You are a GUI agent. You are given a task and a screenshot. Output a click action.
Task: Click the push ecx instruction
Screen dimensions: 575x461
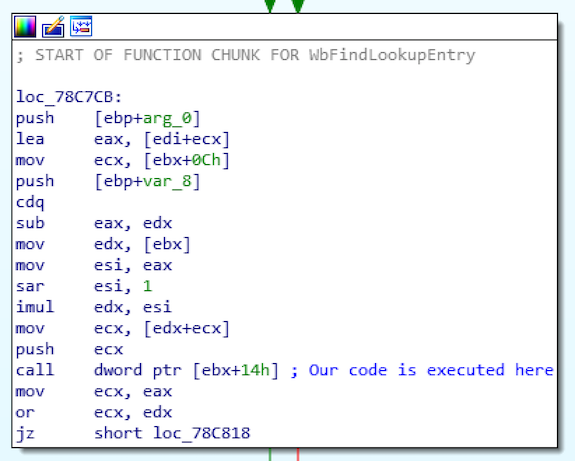pyautogui.click(x=70, y=349)
